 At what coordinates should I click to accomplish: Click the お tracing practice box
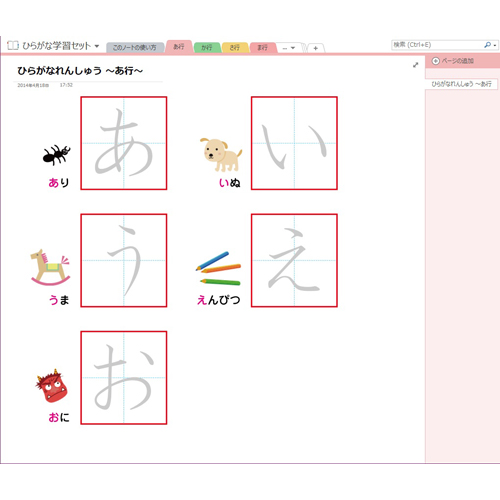124,378
